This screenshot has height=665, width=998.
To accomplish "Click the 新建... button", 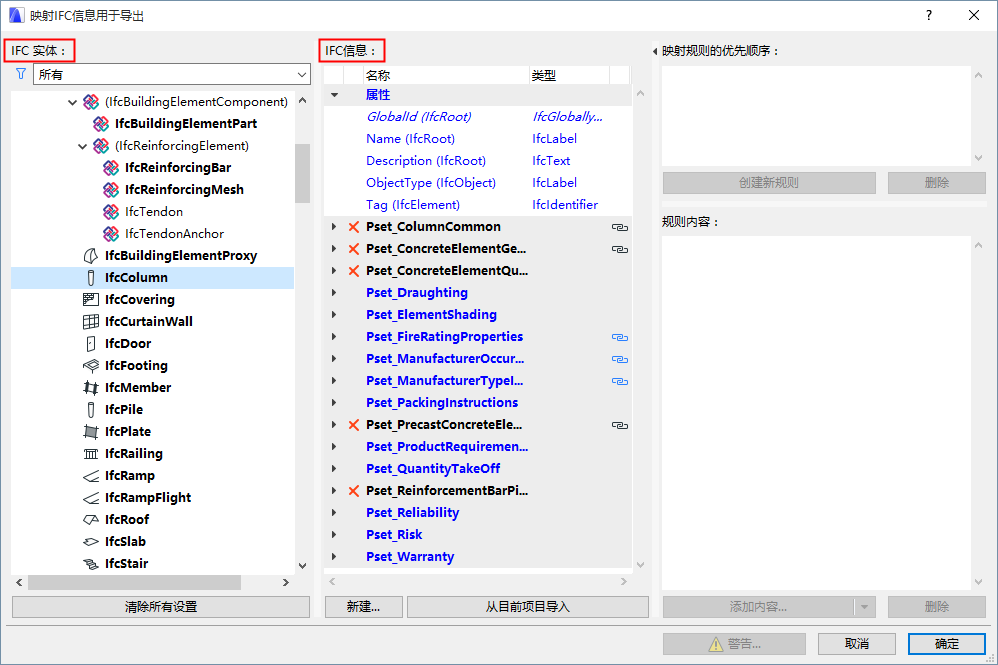I will coord(363,607).
